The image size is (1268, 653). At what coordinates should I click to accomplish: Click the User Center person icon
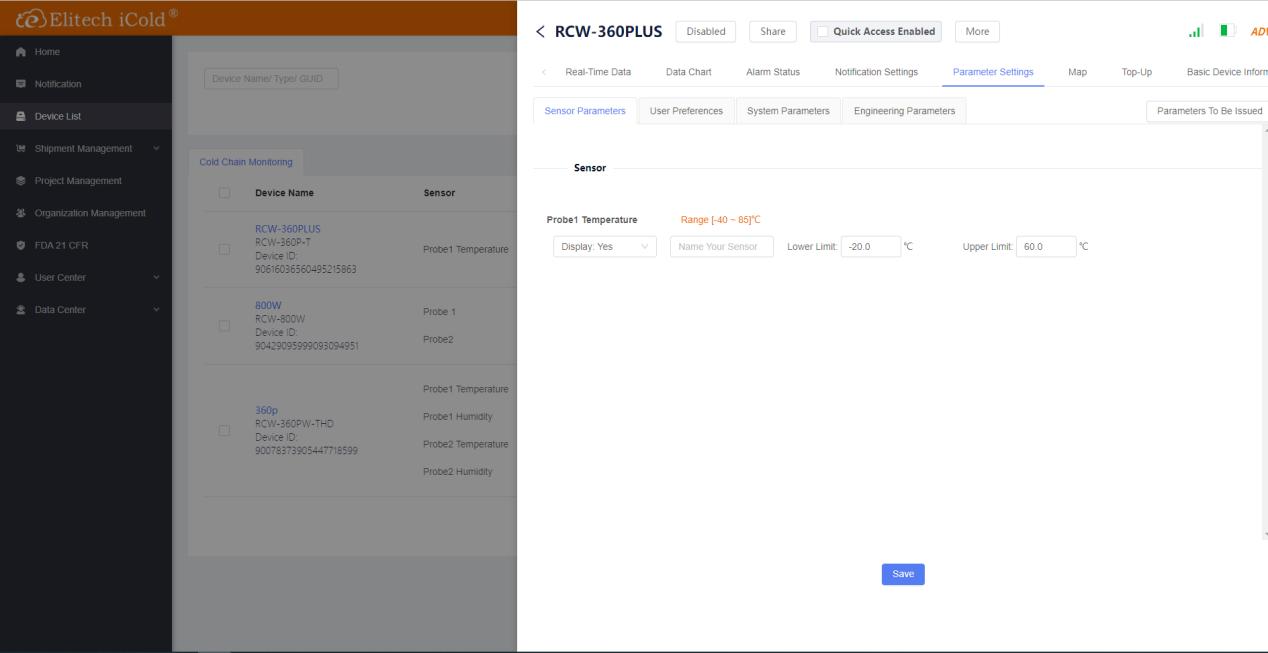pos(19,277)
